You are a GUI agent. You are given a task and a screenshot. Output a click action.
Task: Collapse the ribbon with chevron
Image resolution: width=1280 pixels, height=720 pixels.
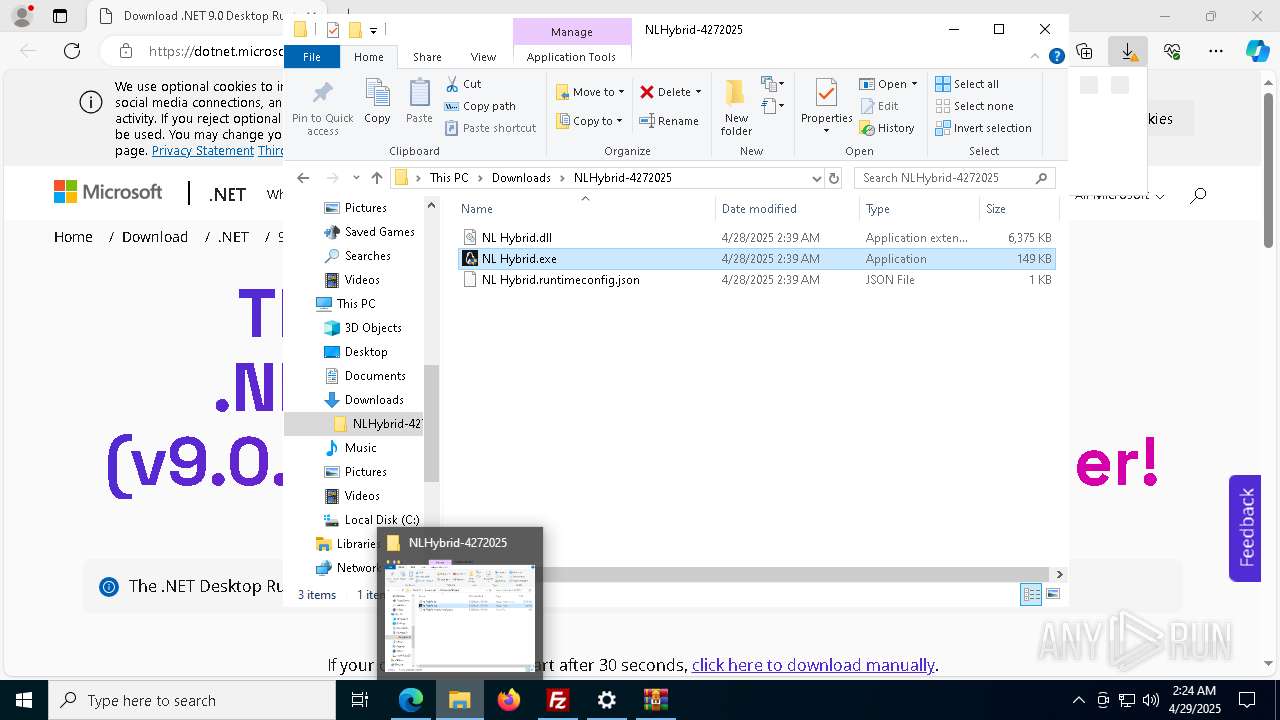point(1036,56)
